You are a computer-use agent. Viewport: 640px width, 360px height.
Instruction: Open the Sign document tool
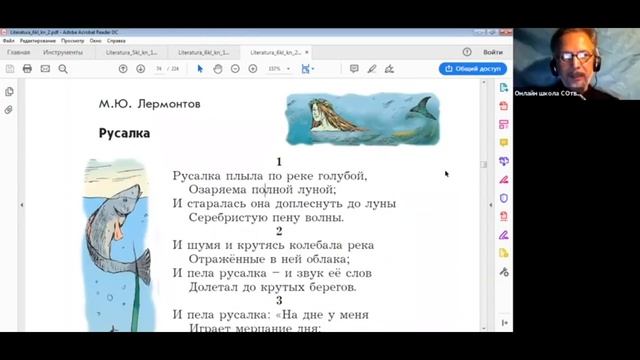click(x=389, y=69)
